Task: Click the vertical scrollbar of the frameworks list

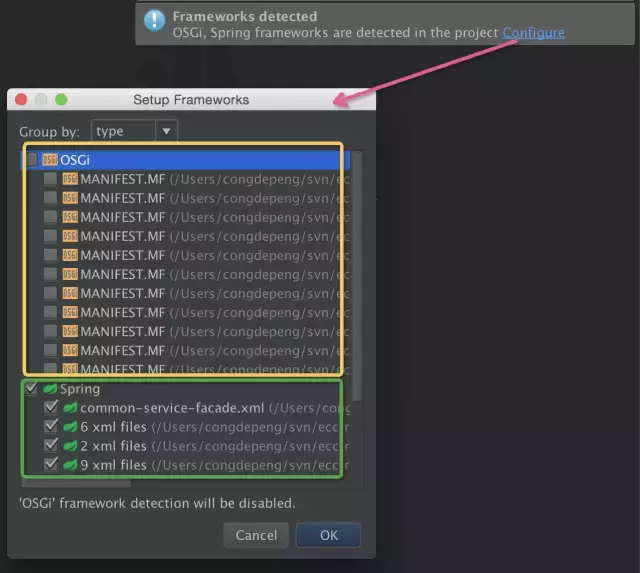Action: 356,276
